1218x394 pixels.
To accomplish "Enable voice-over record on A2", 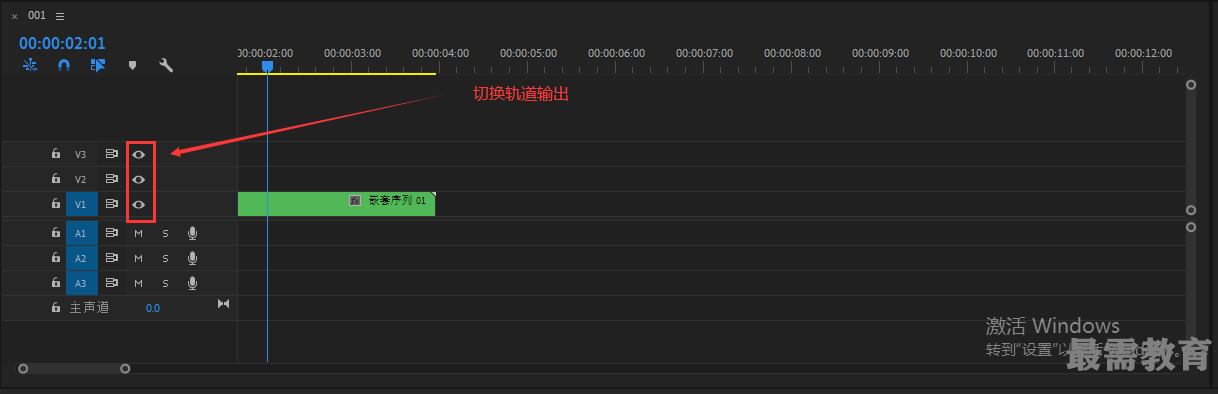I will (x=192, y=258).
